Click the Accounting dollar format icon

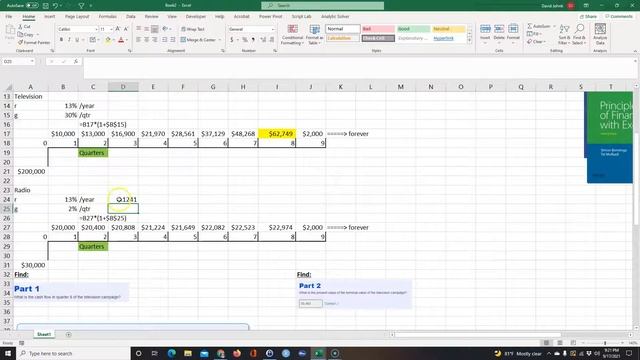pyautogui.click(x=232, y=40)
